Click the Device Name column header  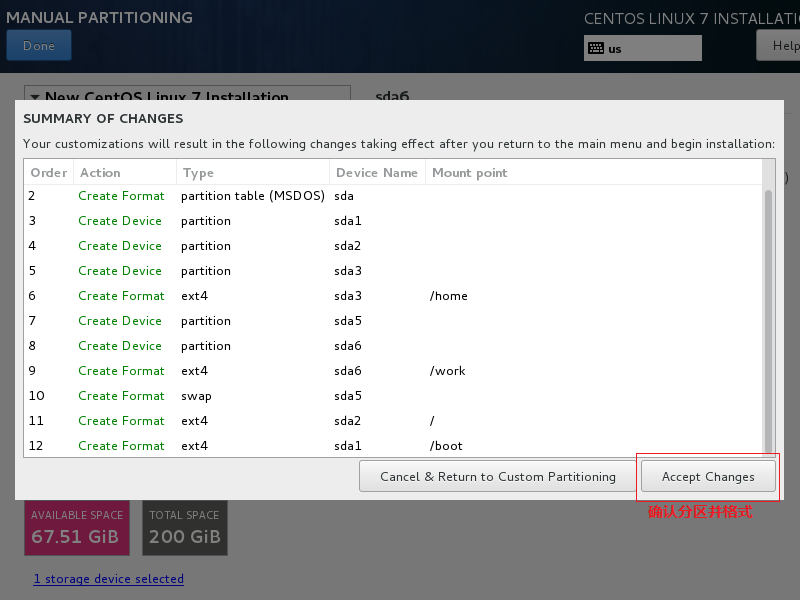376,173
